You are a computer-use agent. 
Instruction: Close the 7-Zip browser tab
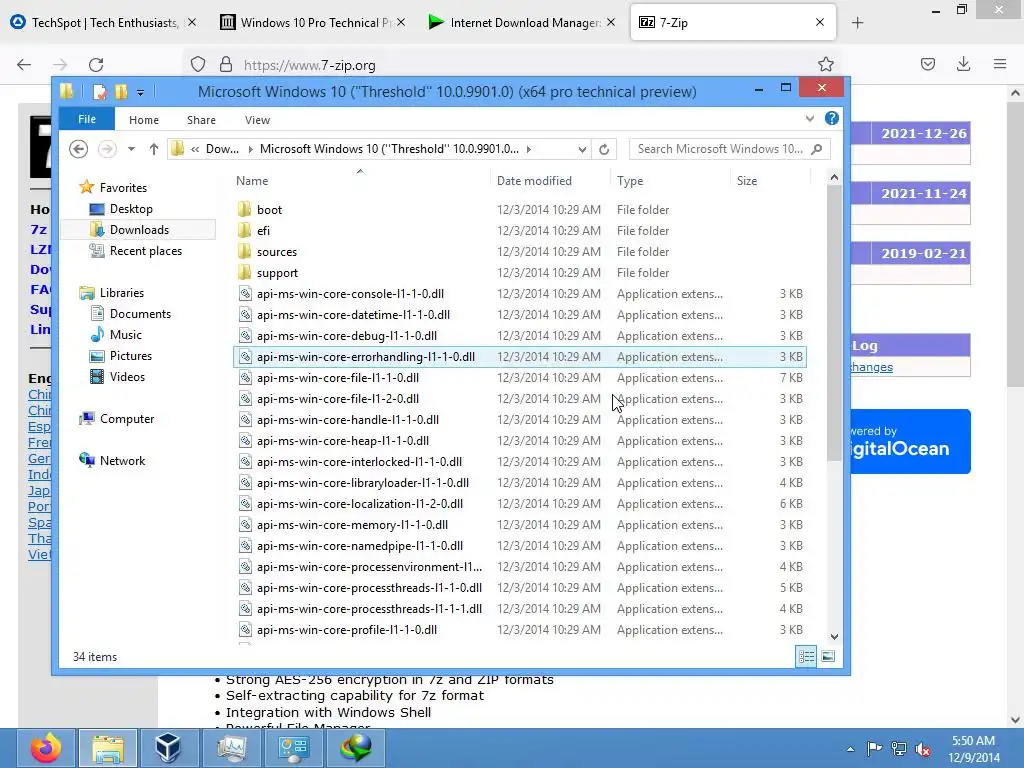coord(820,22)
